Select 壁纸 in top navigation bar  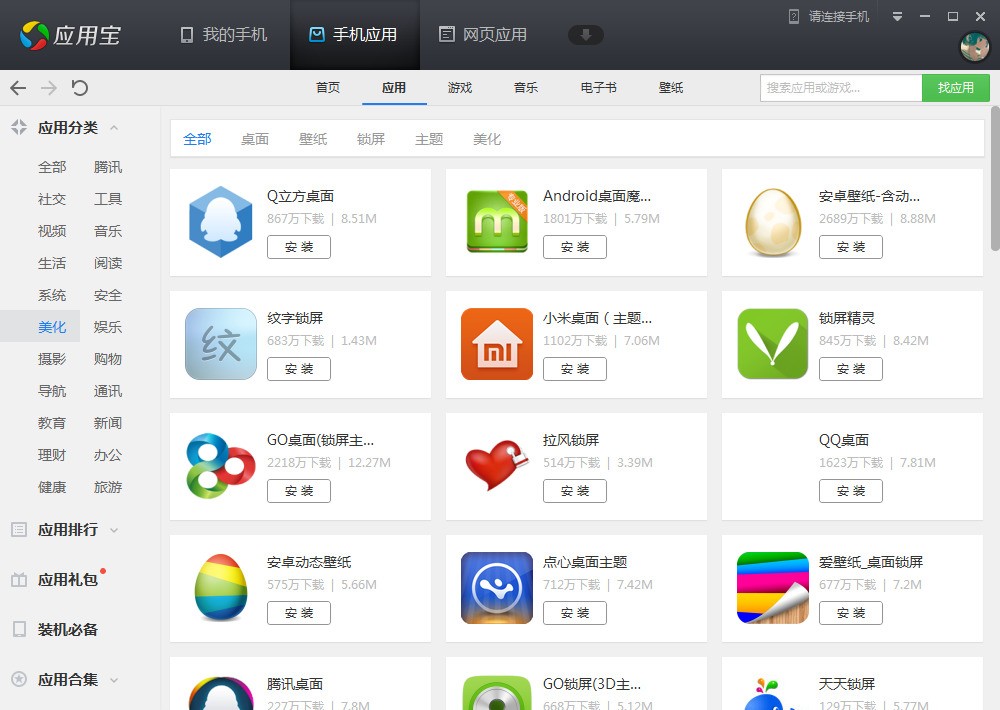click(x=671, y=87)
